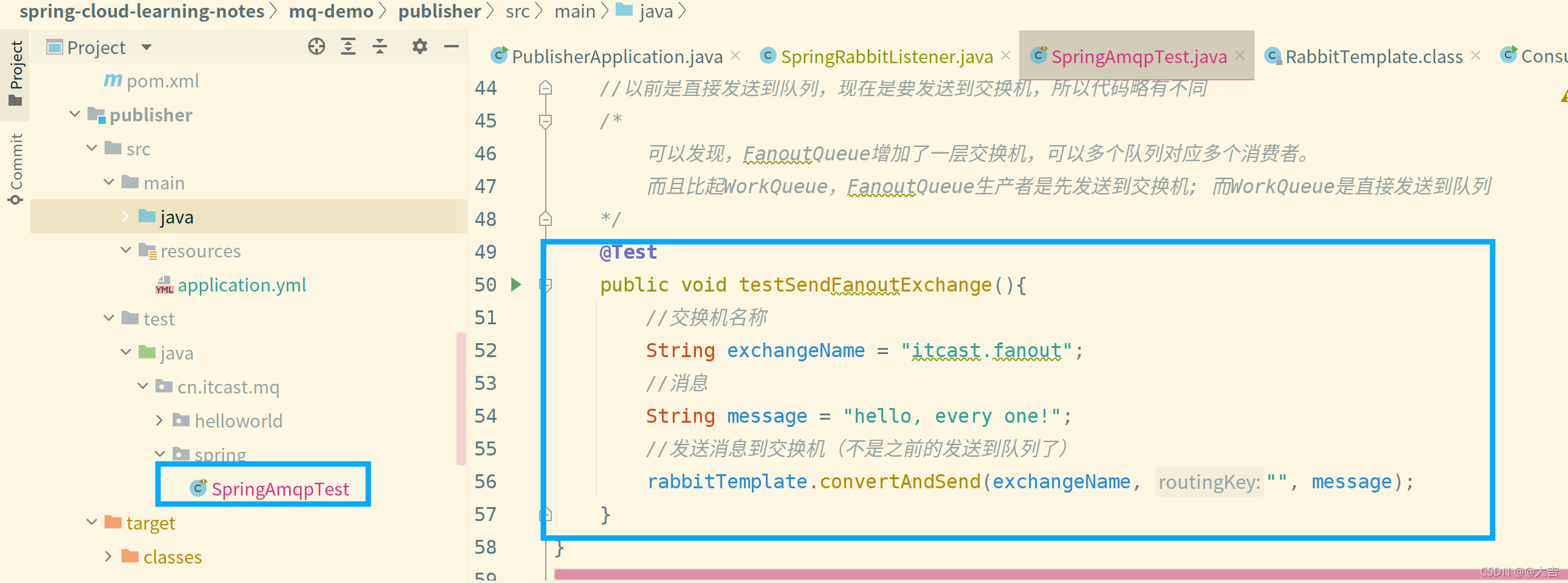Select pom.xml in project tree

[162, 81]
